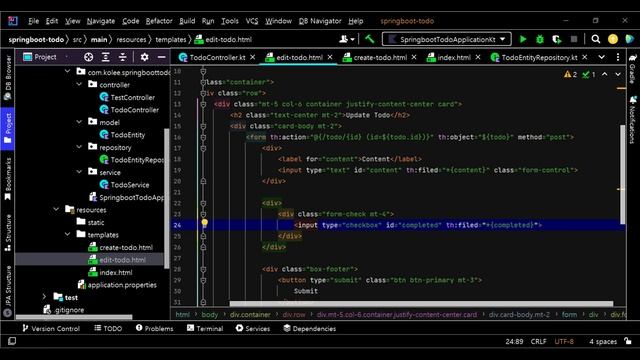Open the File menu
The height and width of the screenshot is (360, 640).
click(33, 21)
